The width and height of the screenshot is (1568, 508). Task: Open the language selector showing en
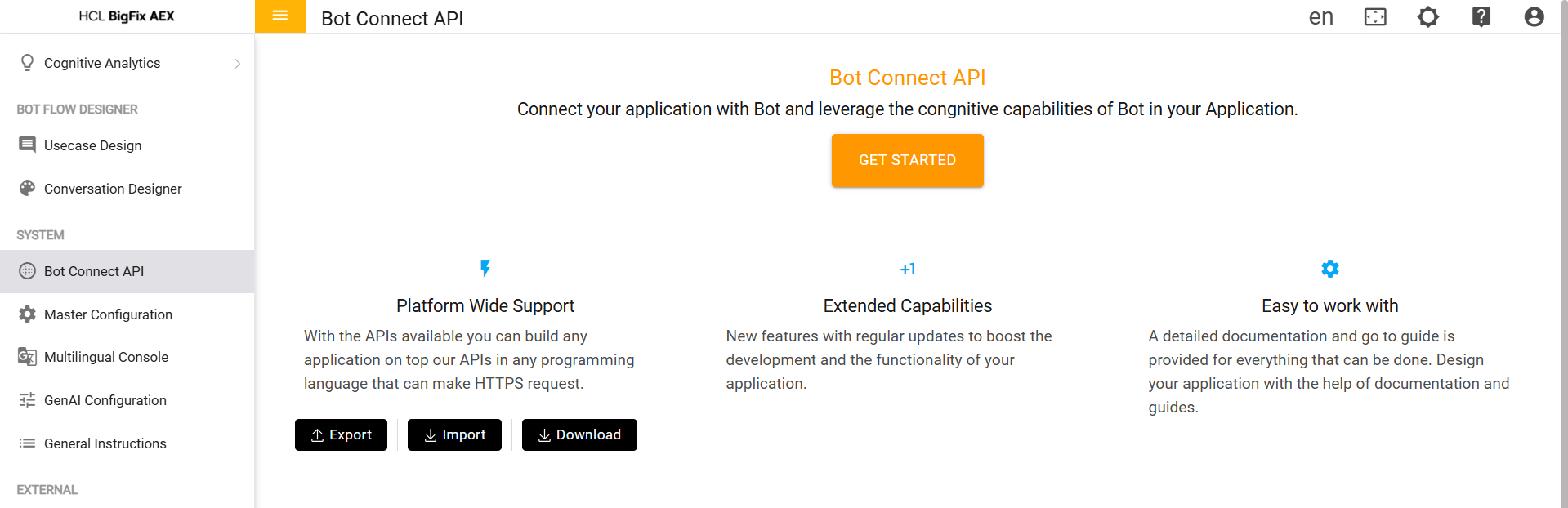(x=1320, y=17)
